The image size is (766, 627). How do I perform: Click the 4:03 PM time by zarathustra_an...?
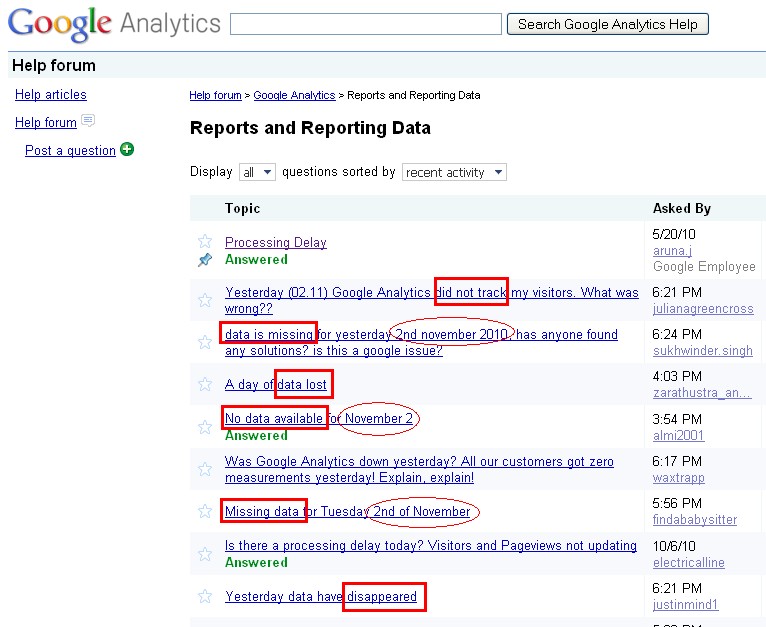coord(677,376)
